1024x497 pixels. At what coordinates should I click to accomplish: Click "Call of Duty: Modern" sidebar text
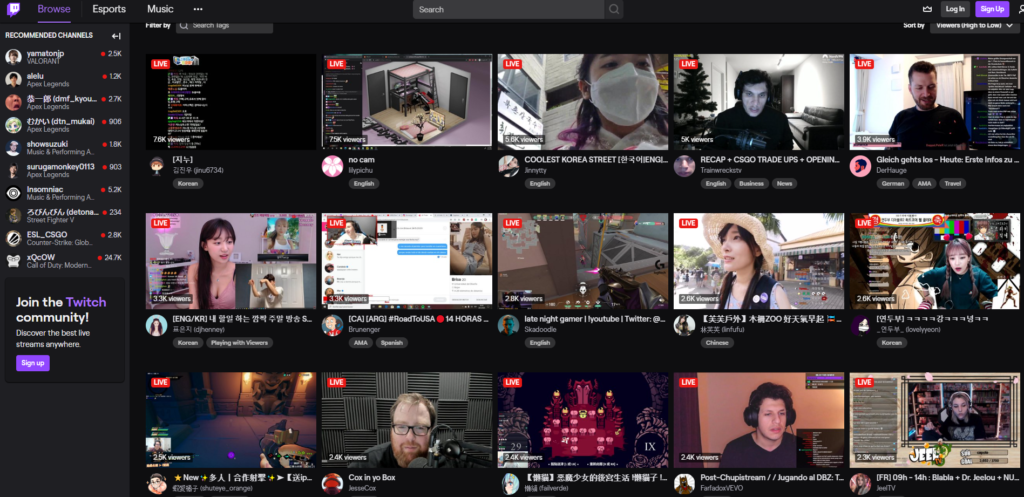pos(61,265)
